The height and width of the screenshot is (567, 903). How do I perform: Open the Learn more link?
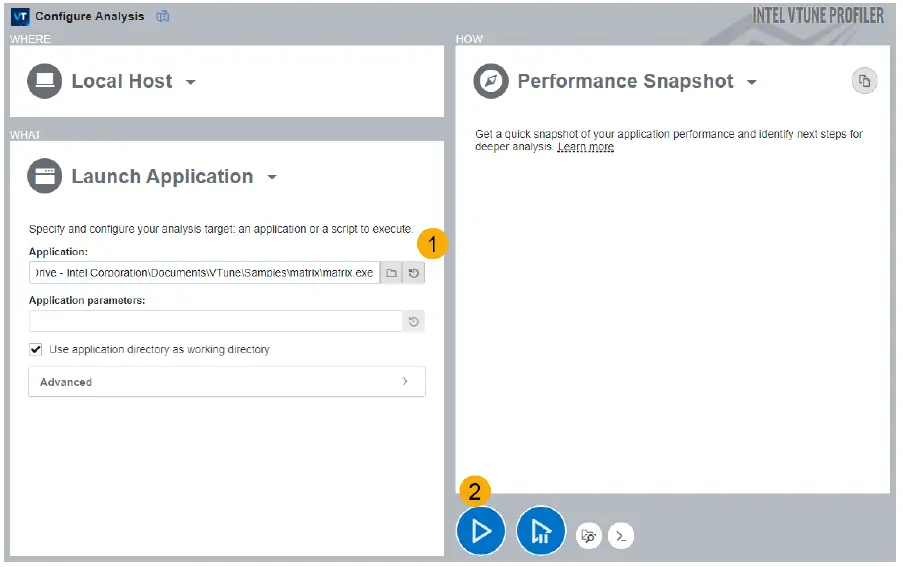tap(586, 147)
